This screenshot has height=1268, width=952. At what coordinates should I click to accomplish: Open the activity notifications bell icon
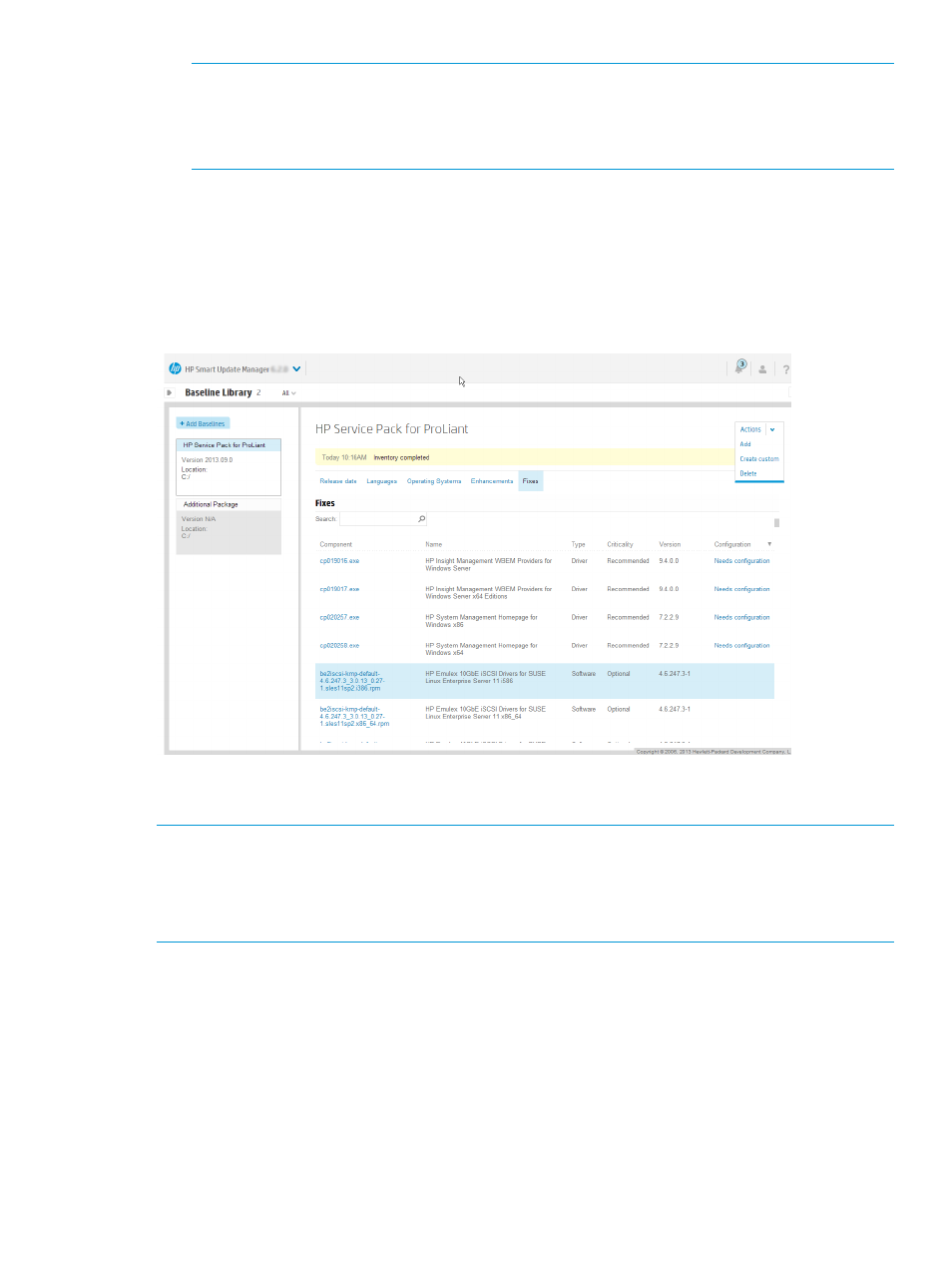[740, 367]
